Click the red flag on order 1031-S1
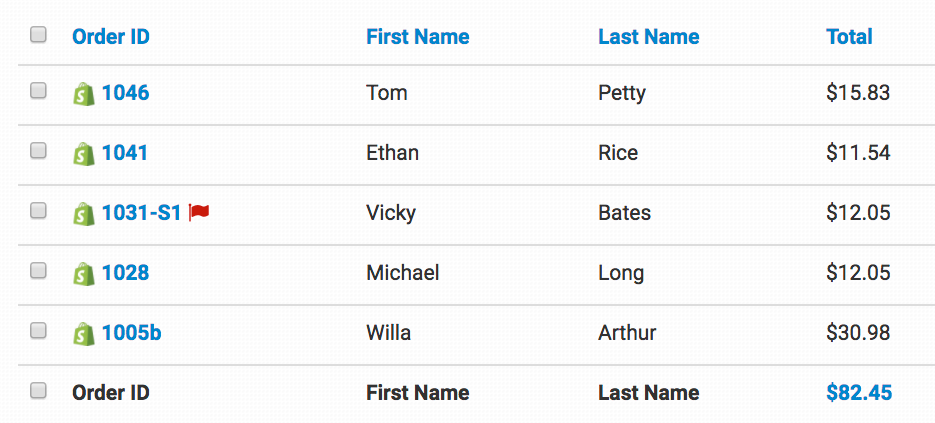 click(199, 213)
